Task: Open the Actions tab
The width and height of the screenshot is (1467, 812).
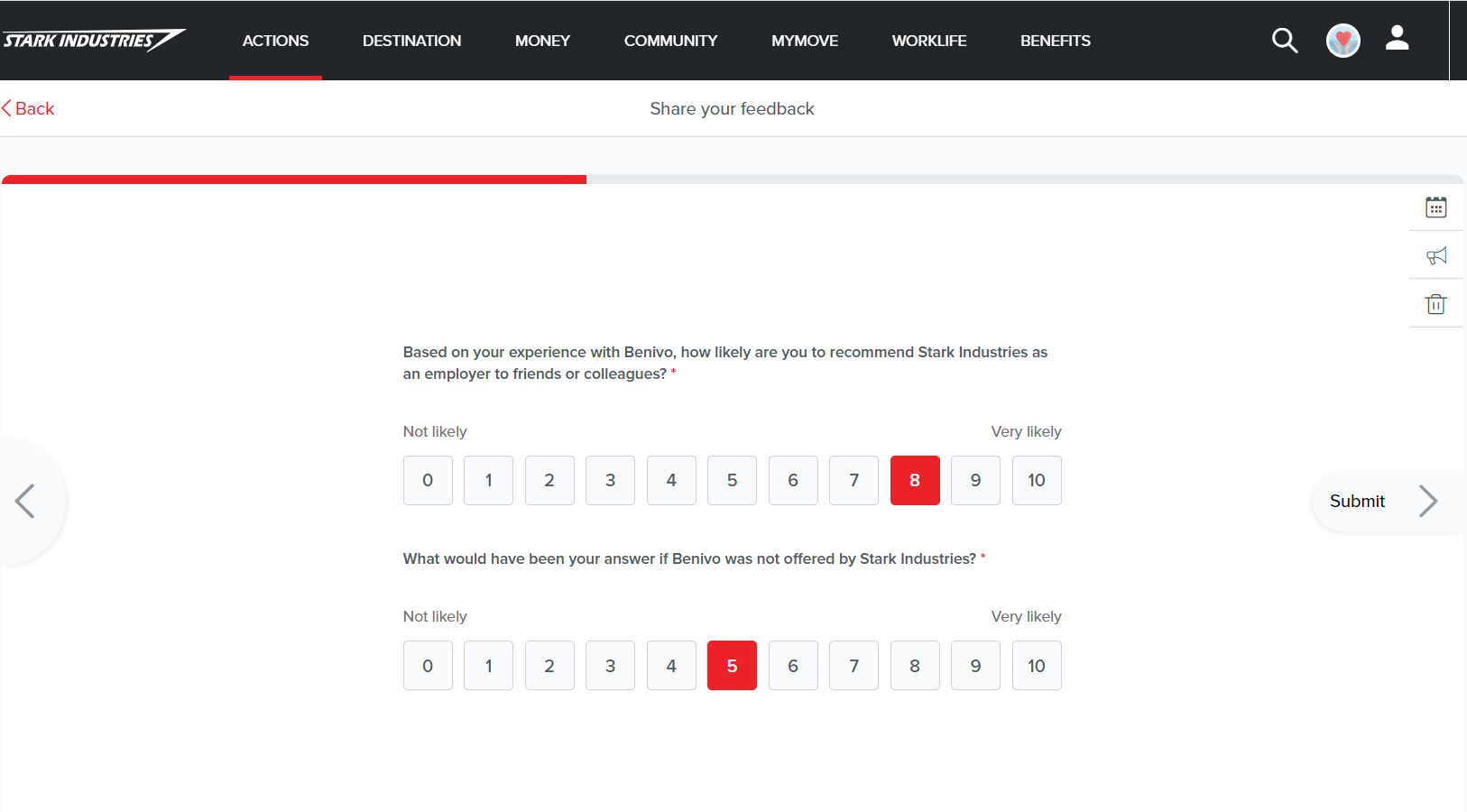Action: click(275, 41)
